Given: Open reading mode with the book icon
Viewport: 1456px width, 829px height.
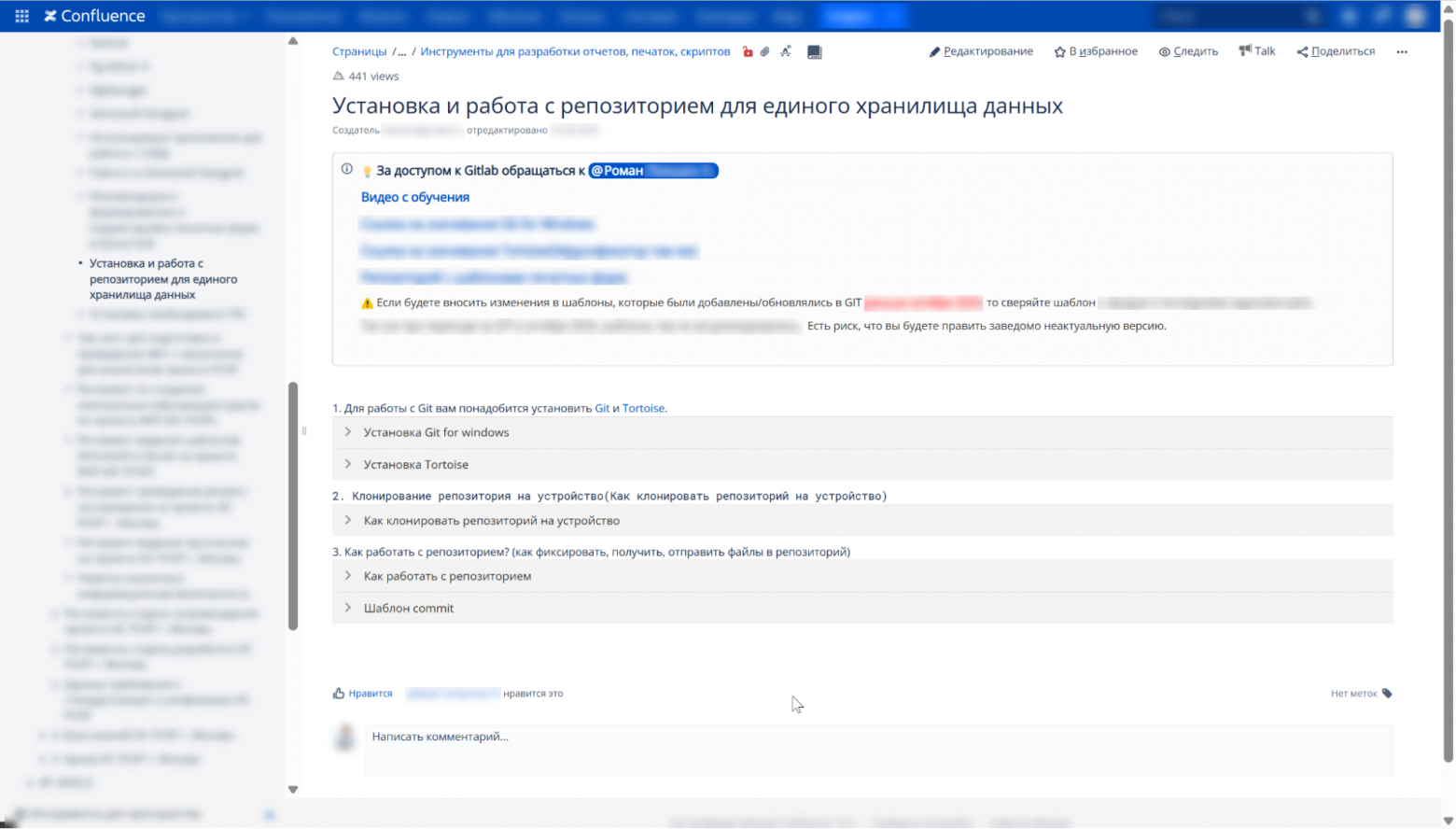Looking at the screenshot, I should [x=814, y=51].
